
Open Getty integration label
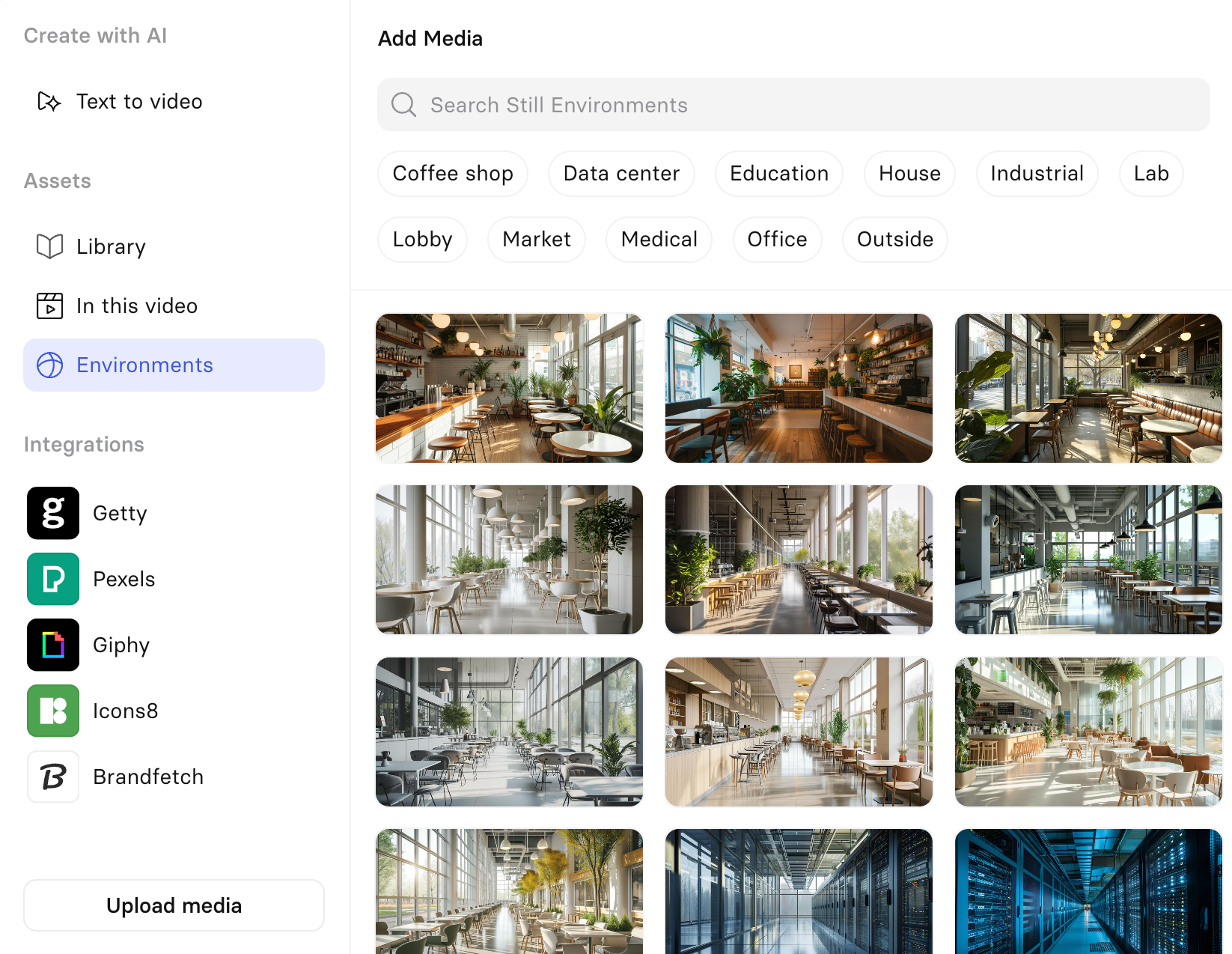point(120,514)
